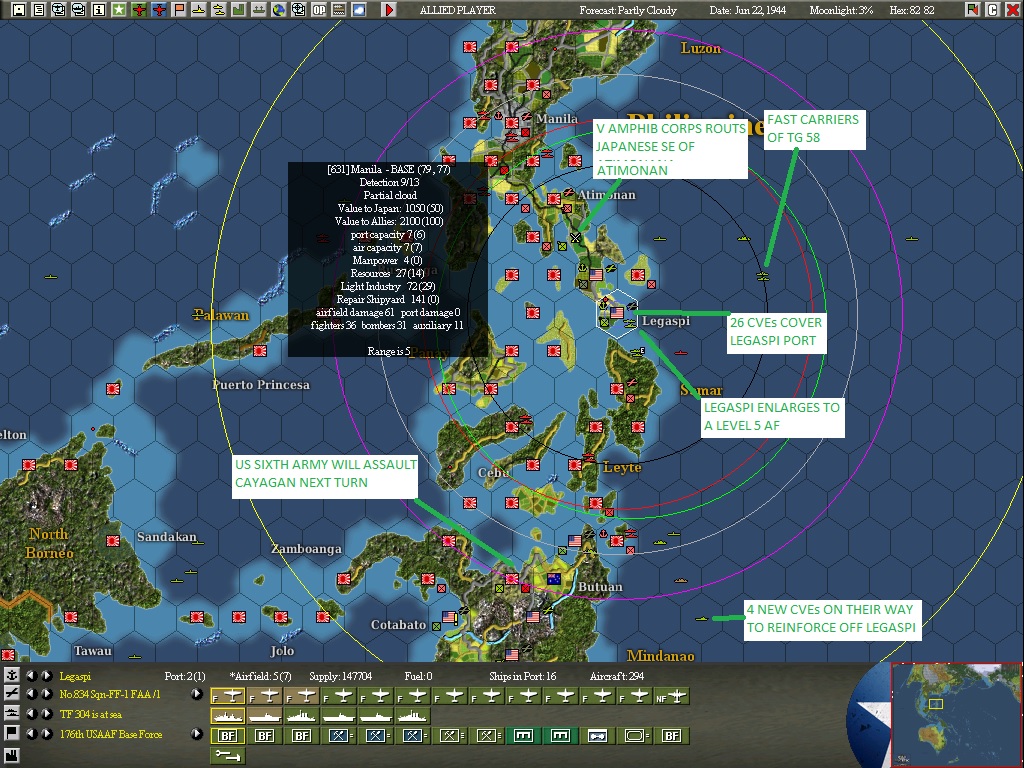
Task: Click the 'C' icon at top right
Action: pos(993,9)
